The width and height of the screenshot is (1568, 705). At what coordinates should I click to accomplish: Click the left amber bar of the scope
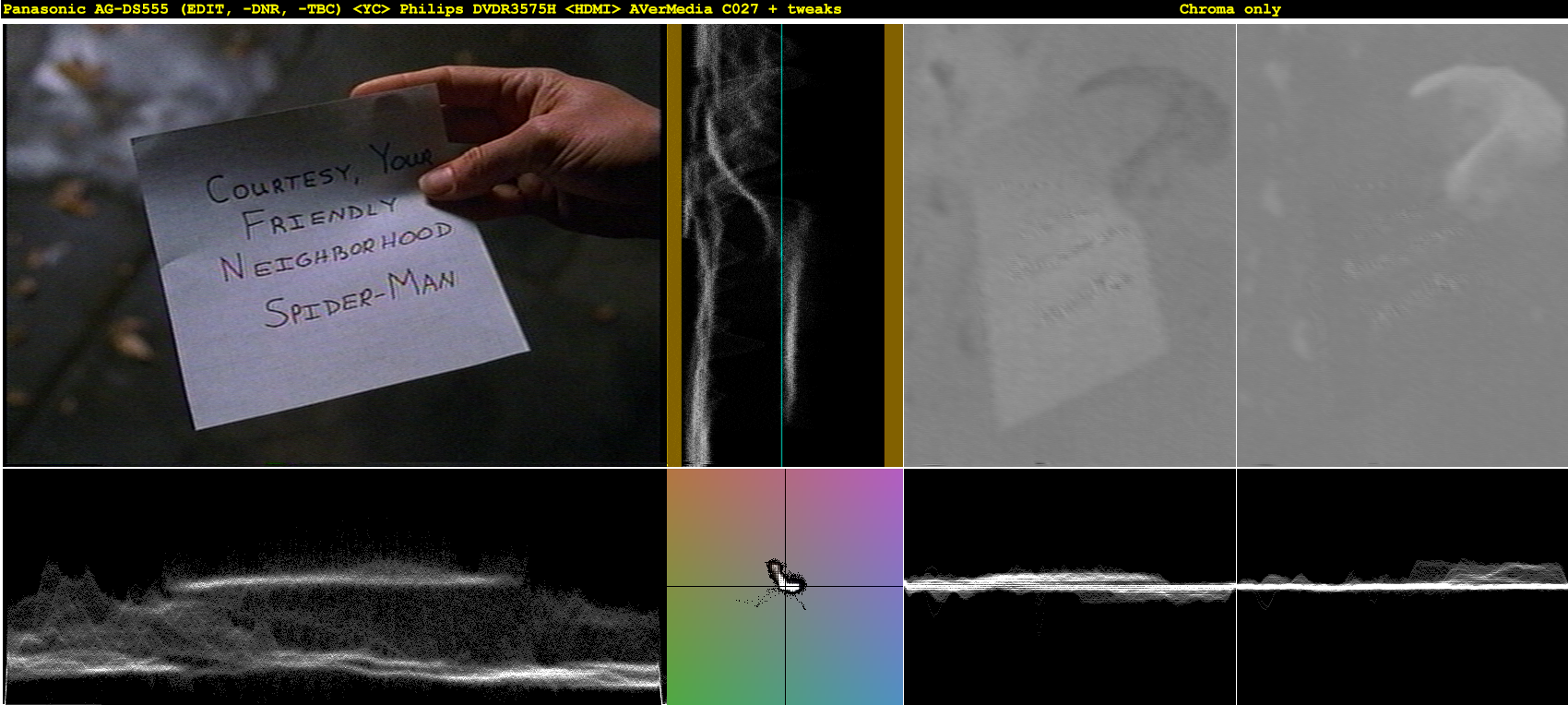tap(674, 245)
